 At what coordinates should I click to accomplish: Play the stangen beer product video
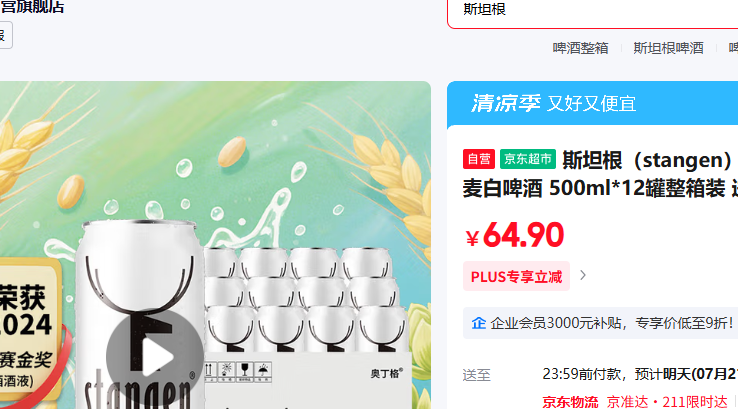pos(155,357)
